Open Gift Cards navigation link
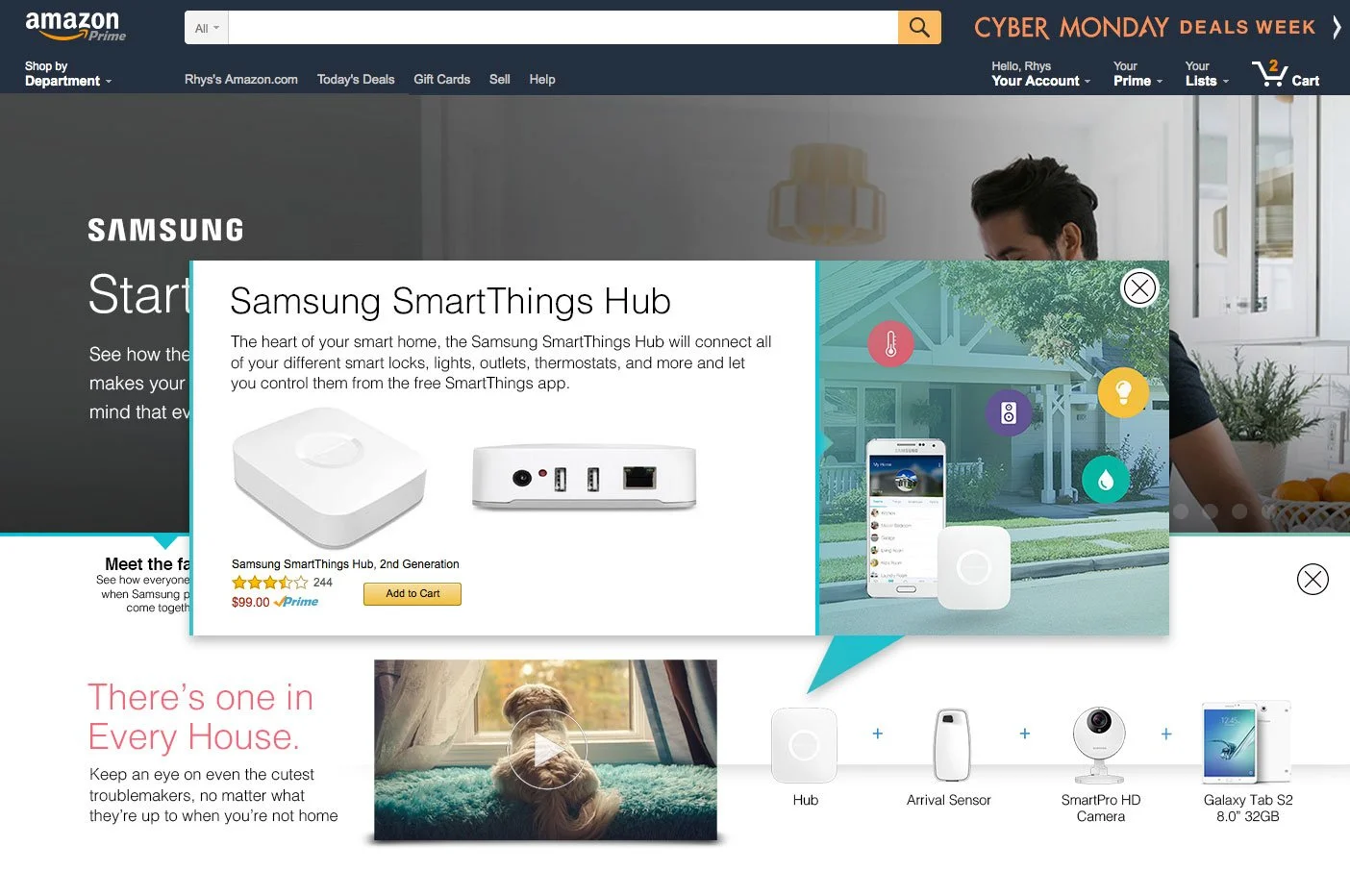 (x=442, y=79)
